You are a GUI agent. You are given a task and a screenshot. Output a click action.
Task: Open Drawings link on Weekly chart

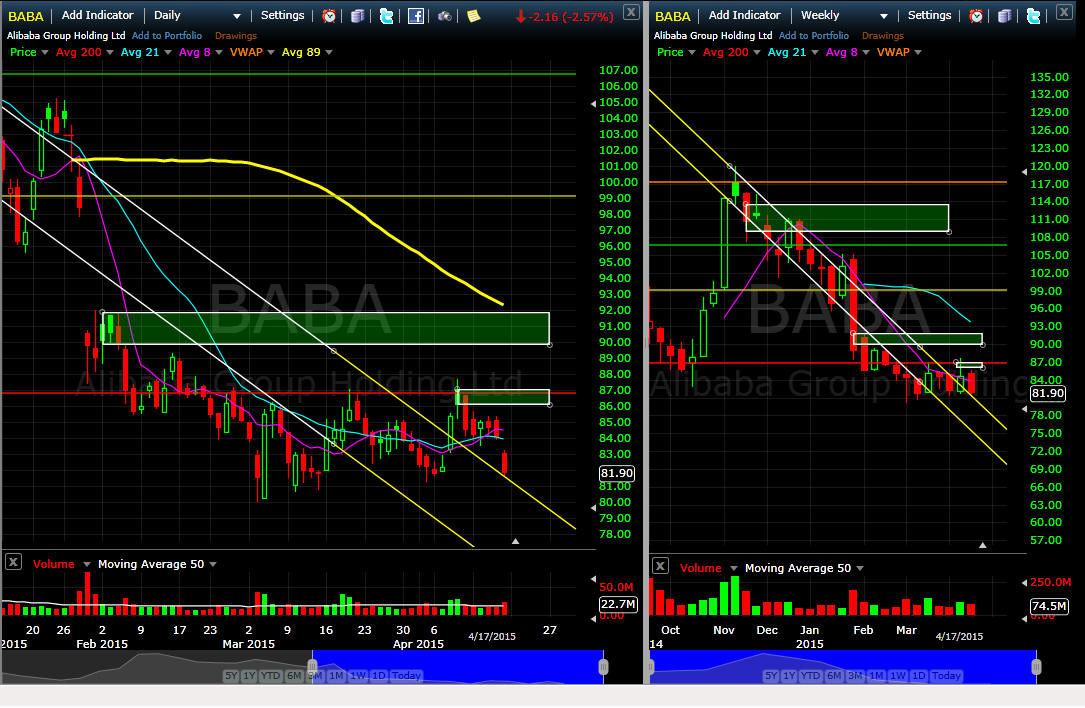882,35
